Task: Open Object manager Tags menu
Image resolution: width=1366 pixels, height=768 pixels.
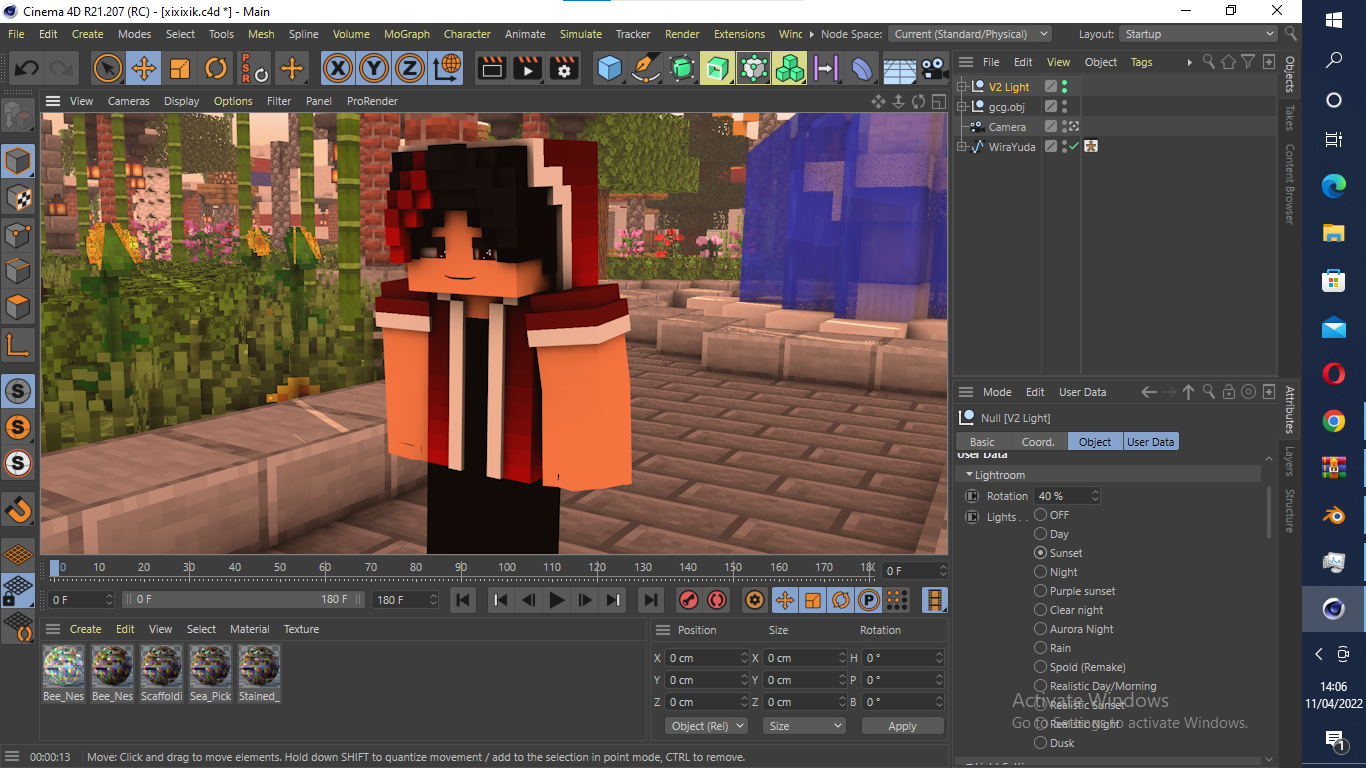Action: (1141, 62)
